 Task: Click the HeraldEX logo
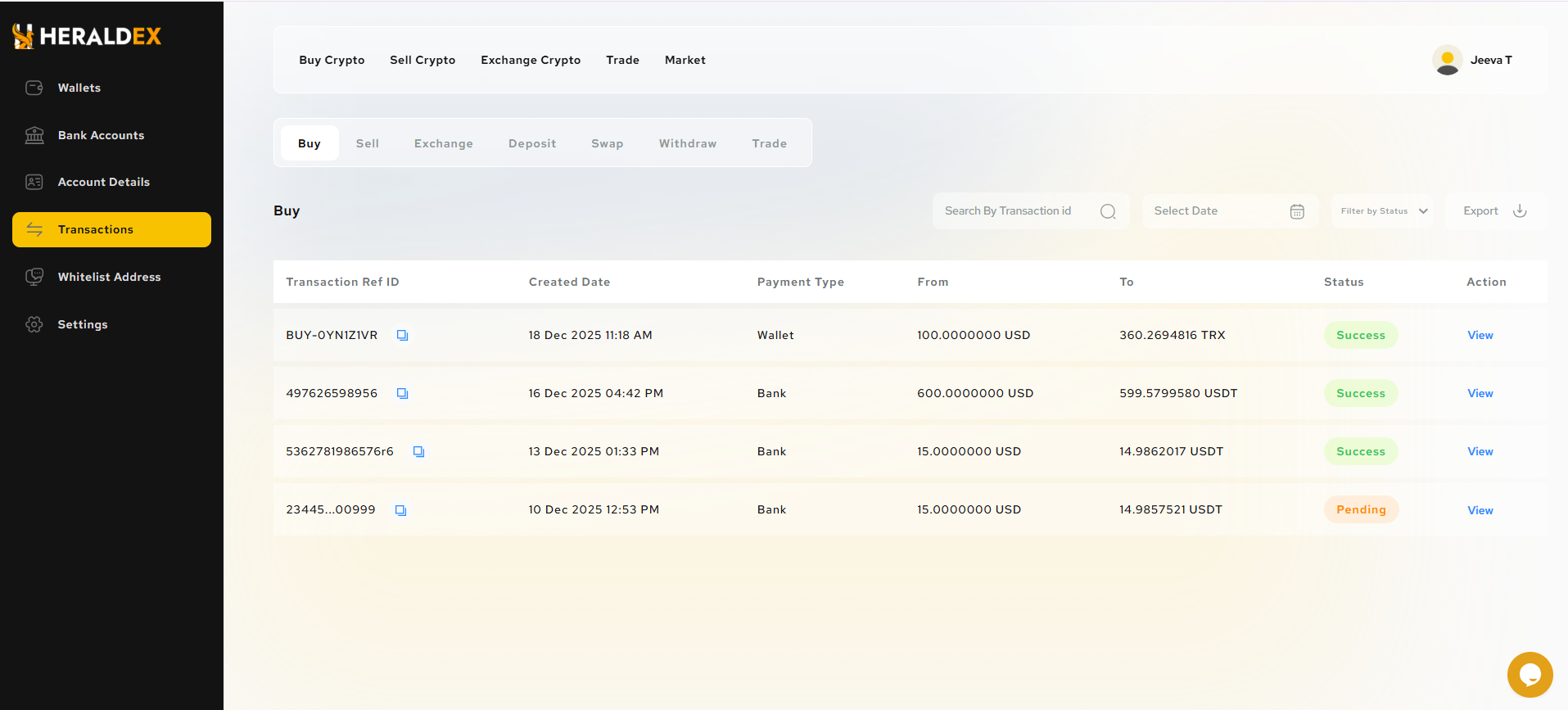[x=87, y=36]
